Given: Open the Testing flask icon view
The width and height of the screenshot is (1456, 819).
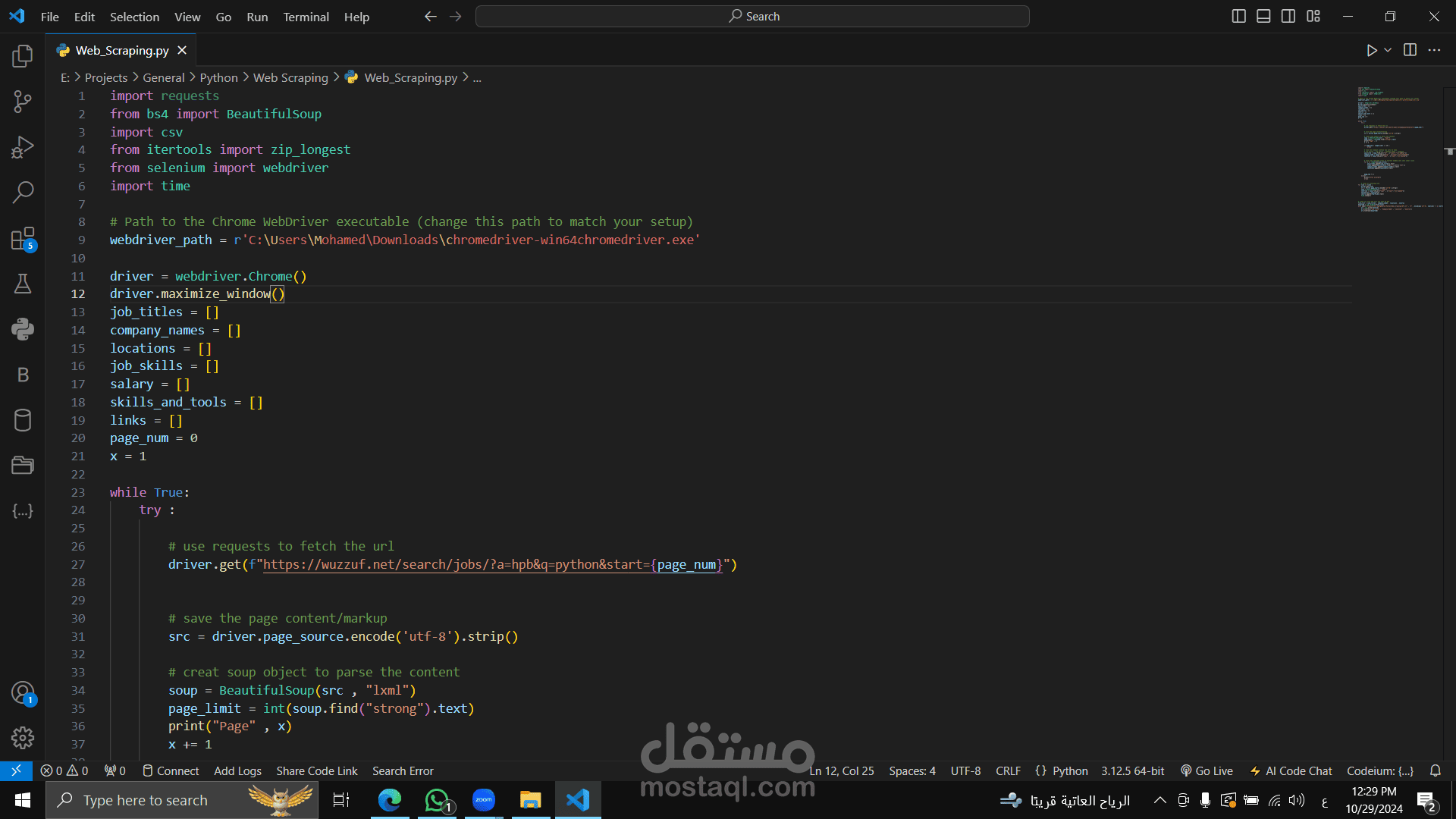Looking at the screenshot, I should pos(23,284).
